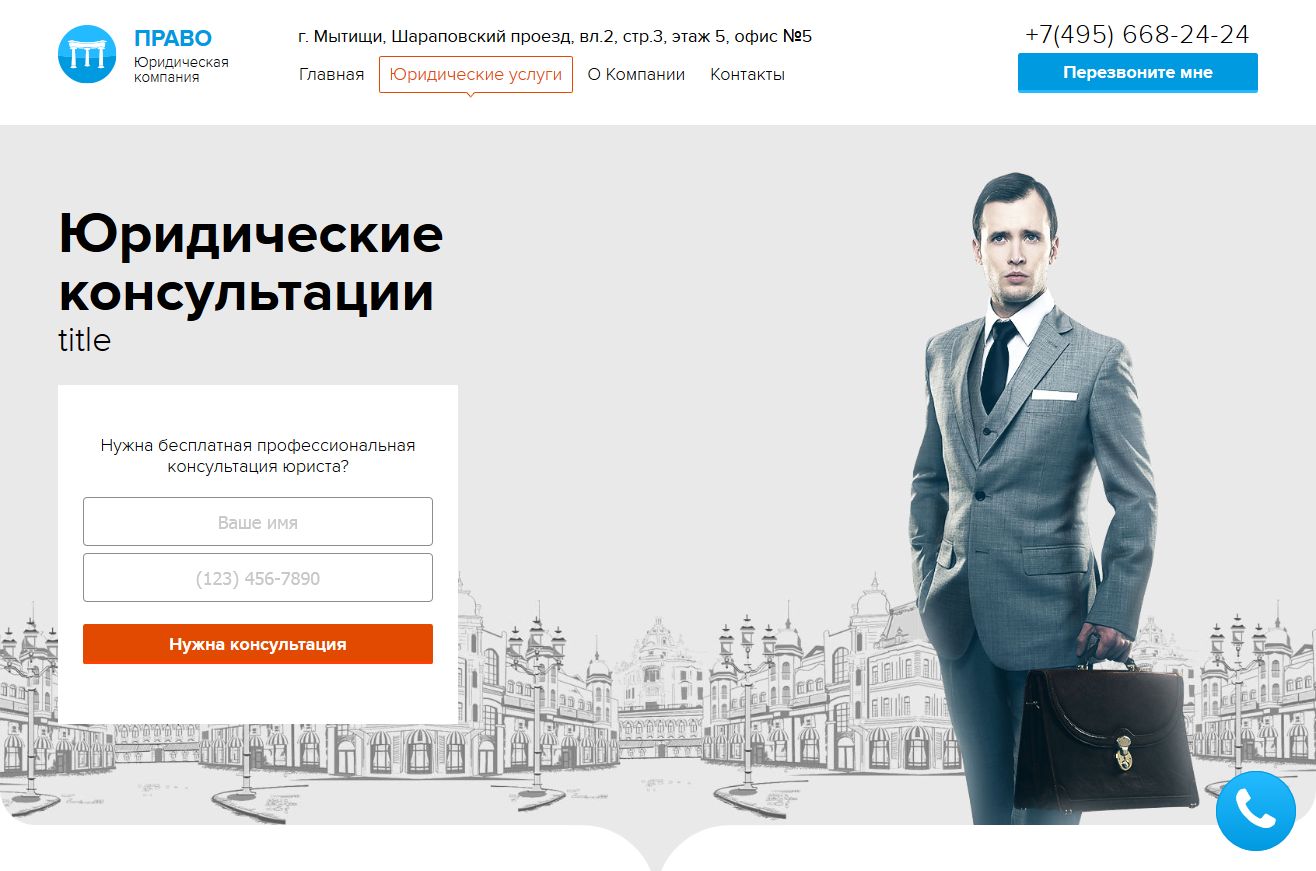Click the Юридическая компания tagline under logo

coord(181,69)
